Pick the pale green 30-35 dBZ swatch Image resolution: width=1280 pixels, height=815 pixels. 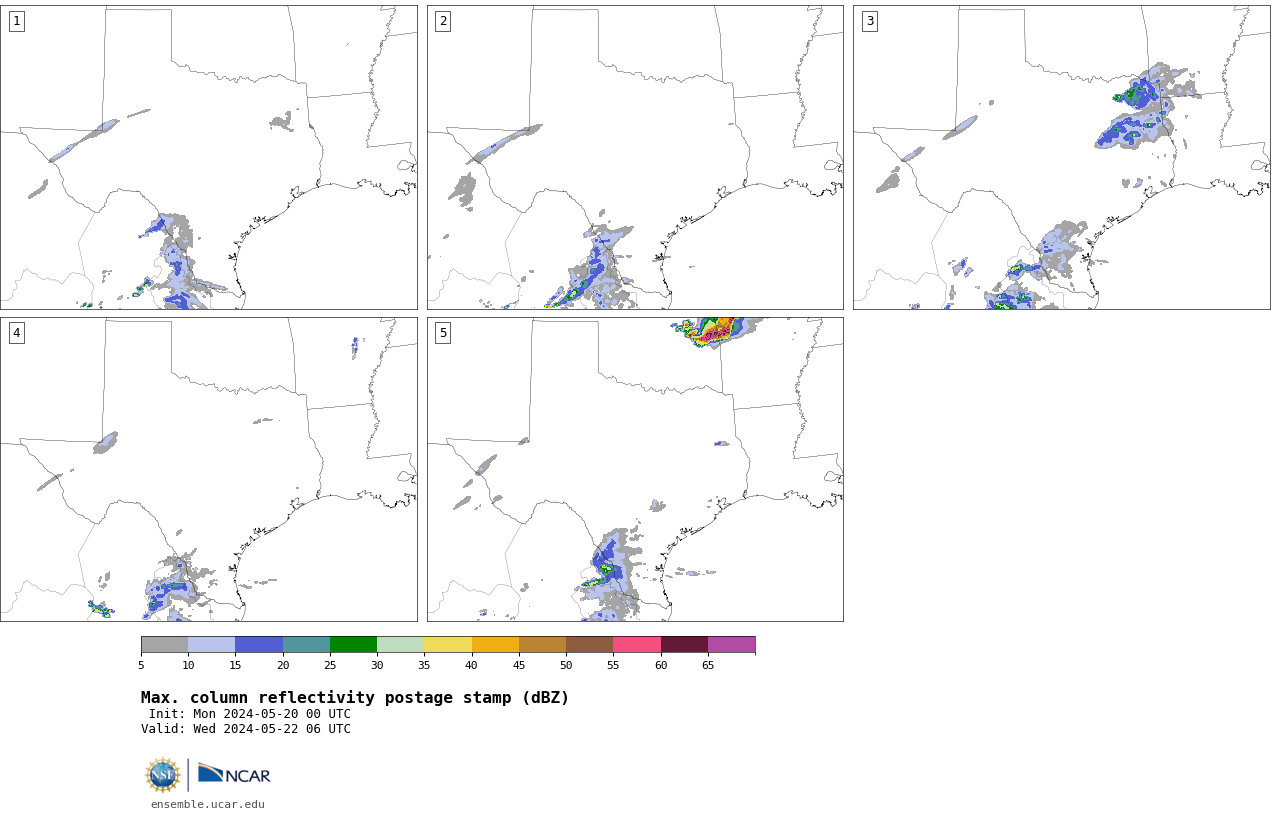click(400, 644)
